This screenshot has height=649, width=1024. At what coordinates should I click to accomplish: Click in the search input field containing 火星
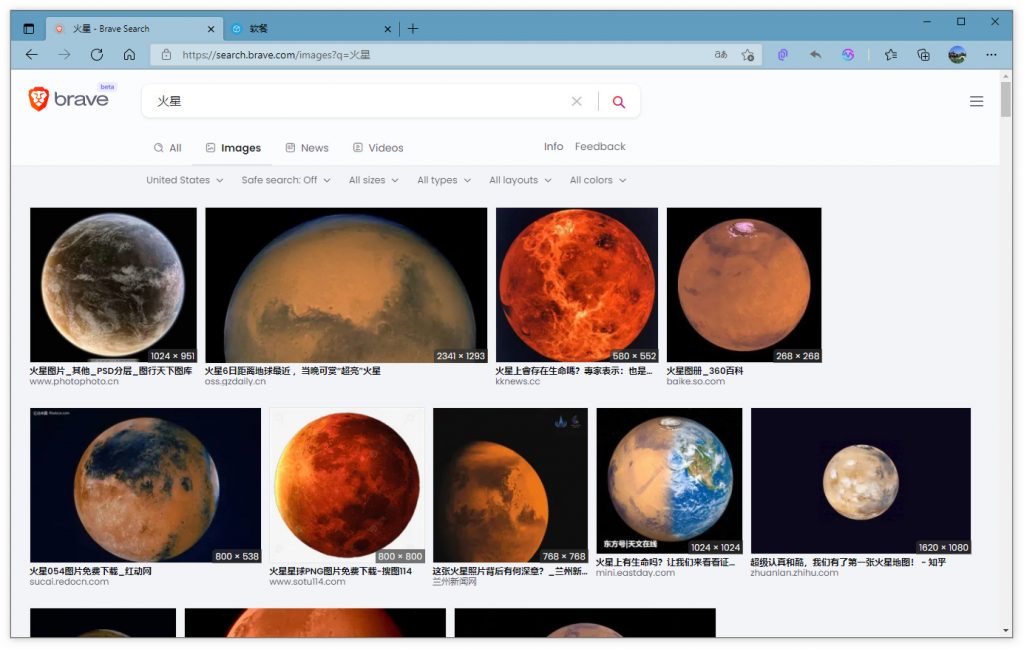(x=350, y=101)
